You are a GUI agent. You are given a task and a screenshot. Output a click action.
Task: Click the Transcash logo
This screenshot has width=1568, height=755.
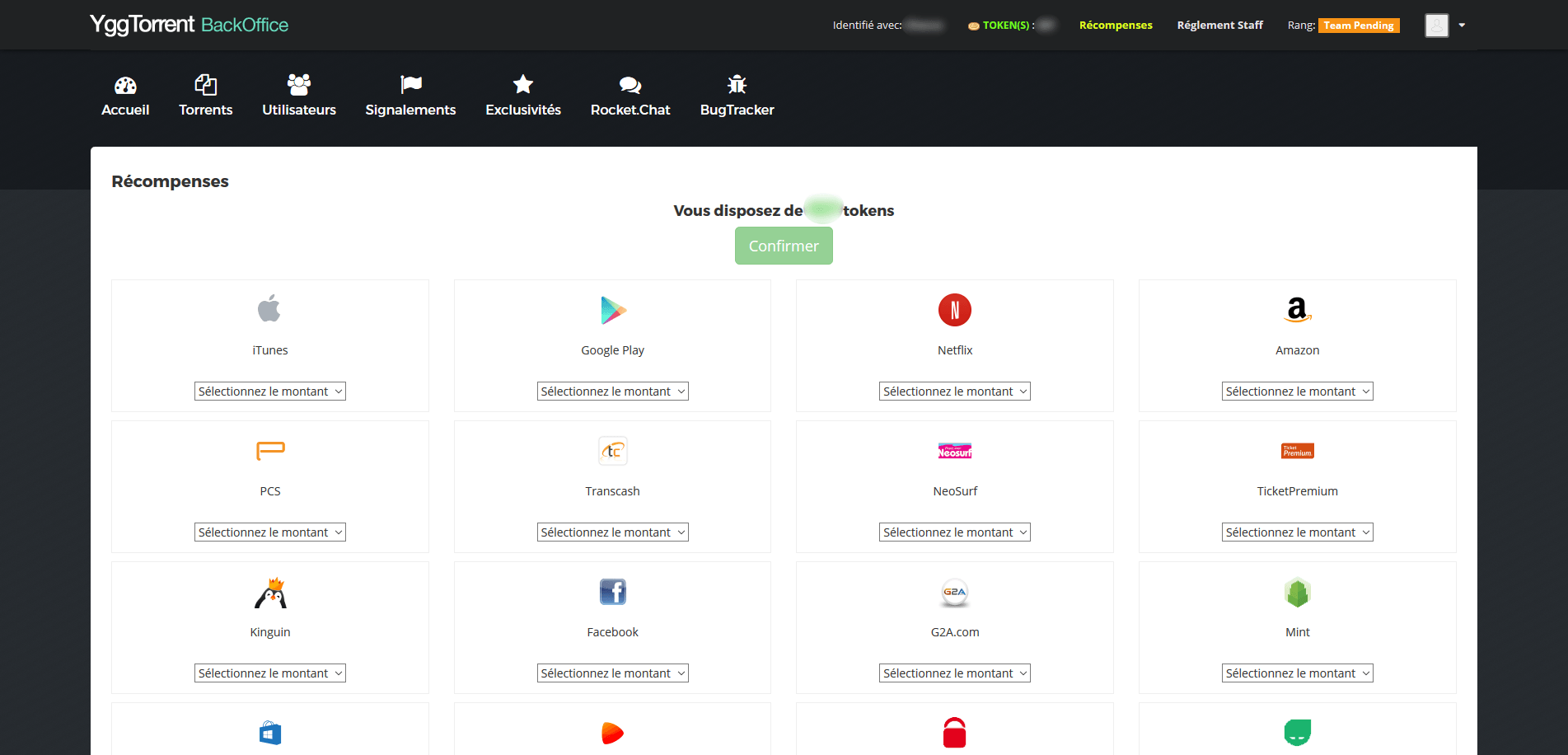coord(613,451)
